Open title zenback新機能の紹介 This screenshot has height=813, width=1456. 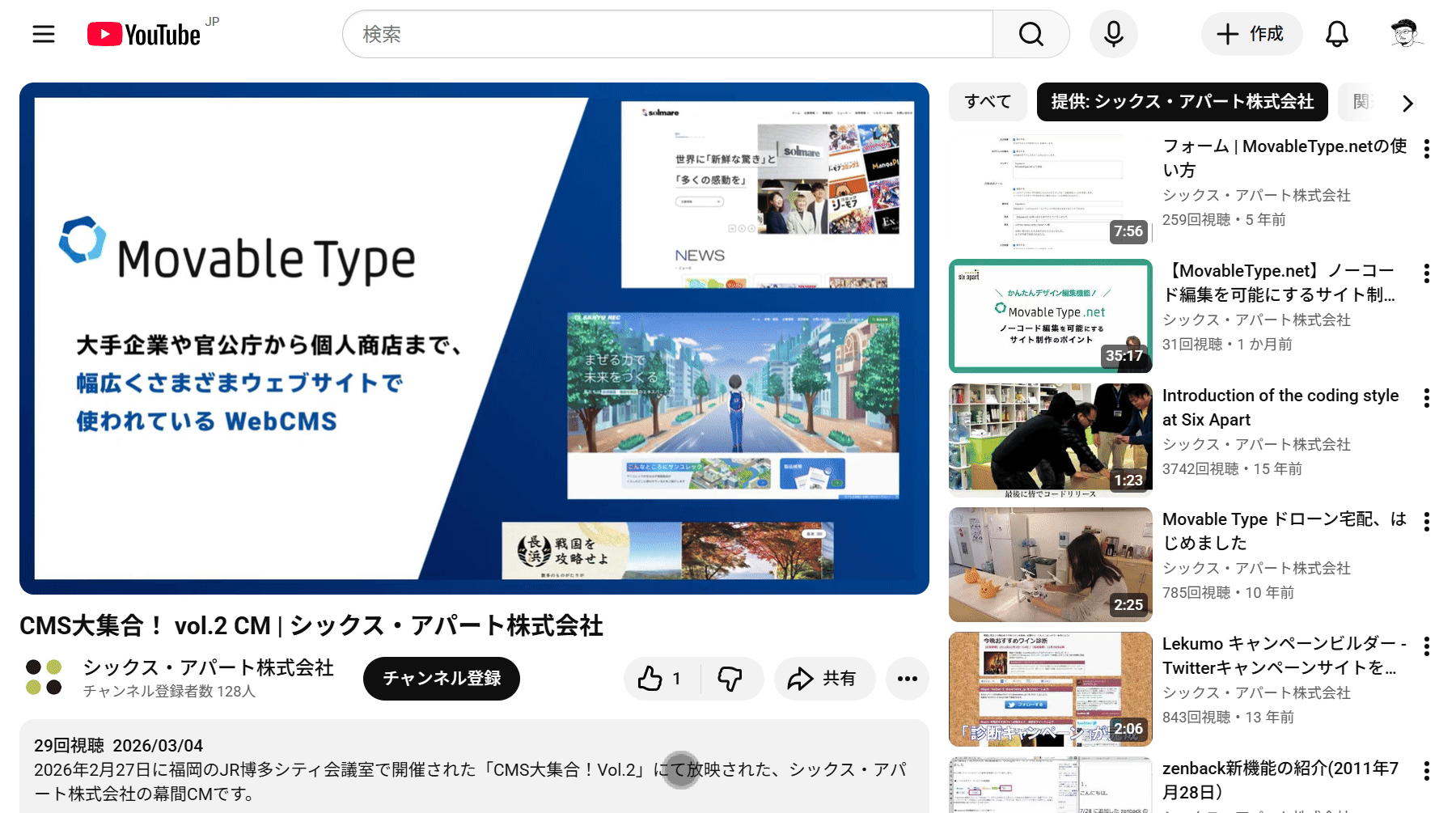1280,780
